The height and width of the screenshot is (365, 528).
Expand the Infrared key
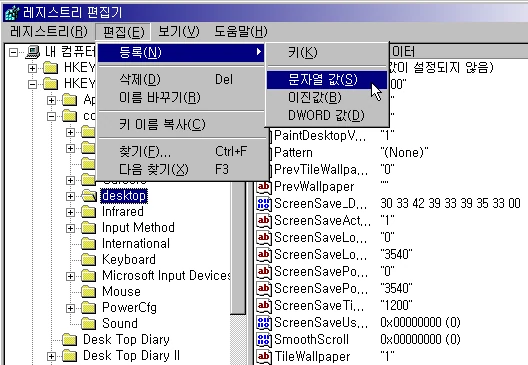click(x=70, y=212)
